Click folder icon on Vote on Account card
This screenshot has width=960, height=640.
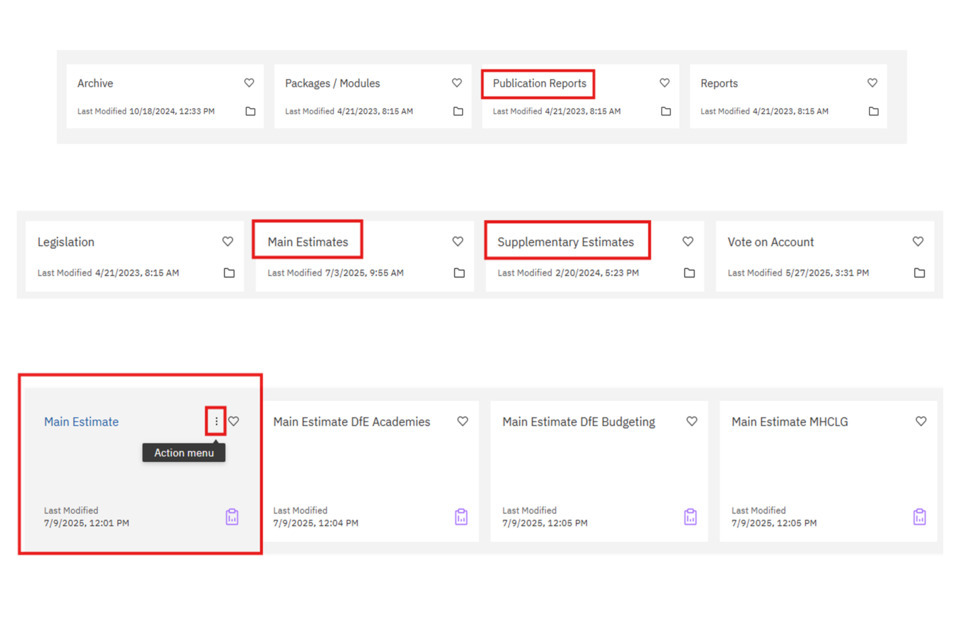(919, 273)
